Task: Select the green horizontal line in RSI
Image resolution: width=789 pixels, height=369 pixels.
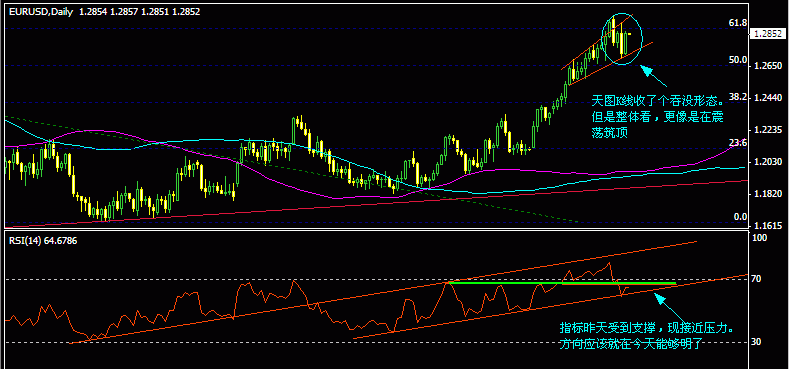Action: point(561,283)
